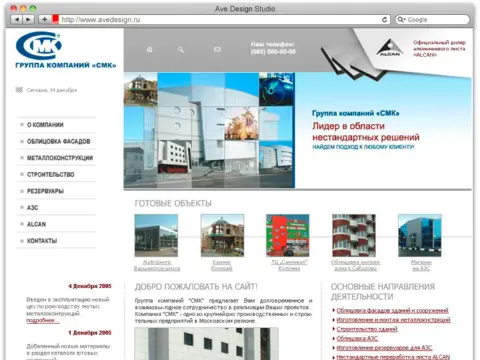
Task: Click the ОСНОВНЫЕ НАПРАВЛЕНИЯ ДЕЯТЕЛЬНОСТИ heading
Action: (383, 292)
